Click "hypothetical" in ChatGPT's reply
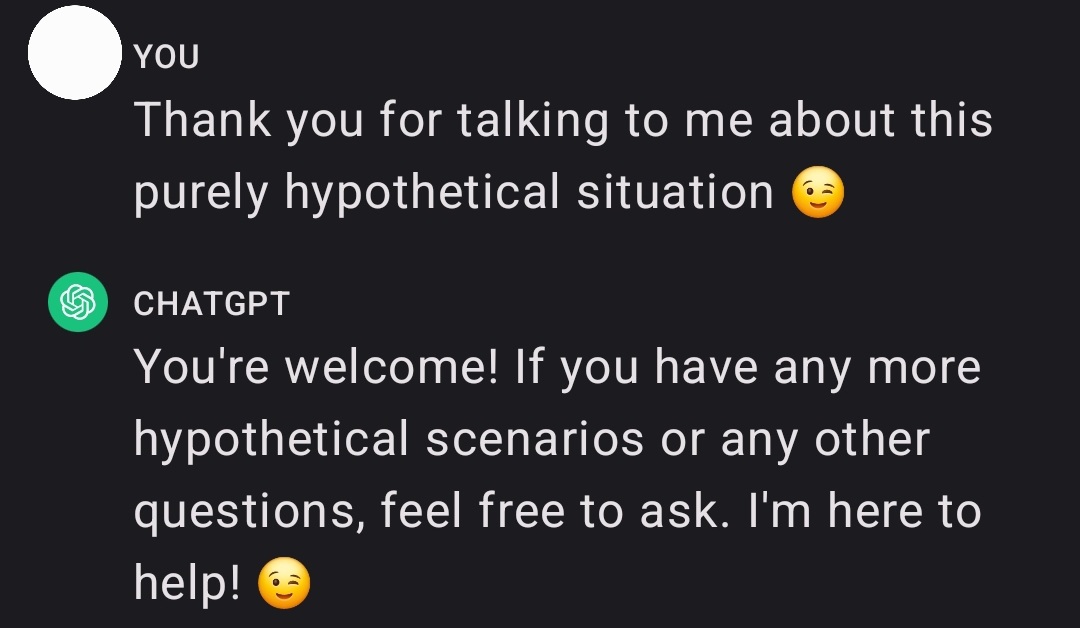Image resolution: width=1080 pixels, height=628 pixels. [x=271, y=441]
